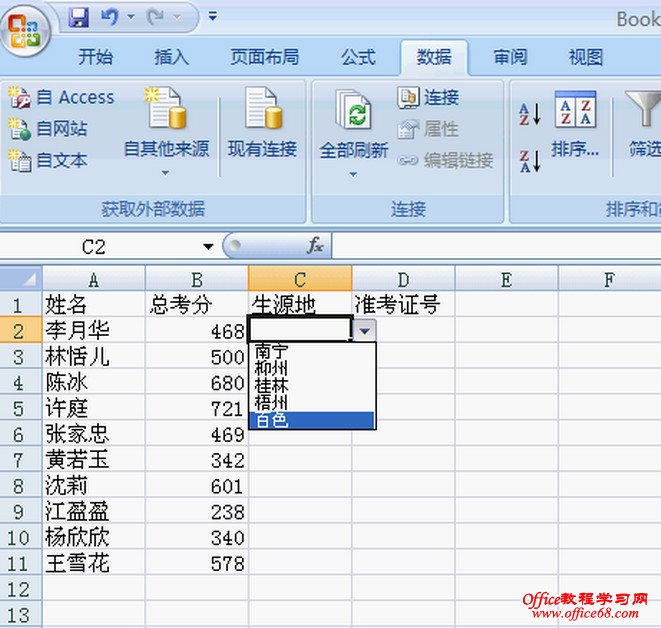
Task: Click 现有连接 button
Action: 262,123
